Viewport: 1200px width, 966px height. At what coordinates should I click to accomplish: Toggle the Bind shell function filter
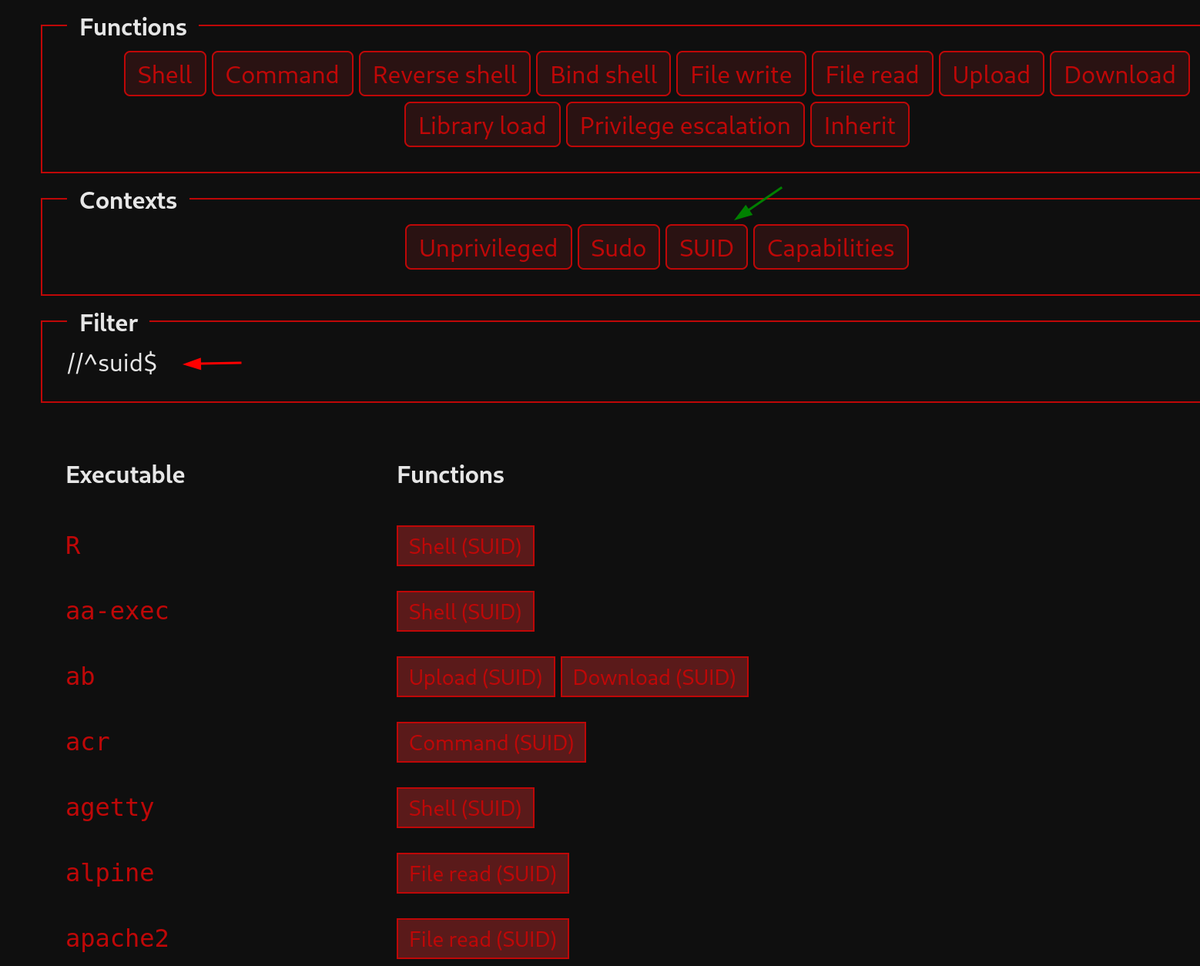(x=603, y=74)
